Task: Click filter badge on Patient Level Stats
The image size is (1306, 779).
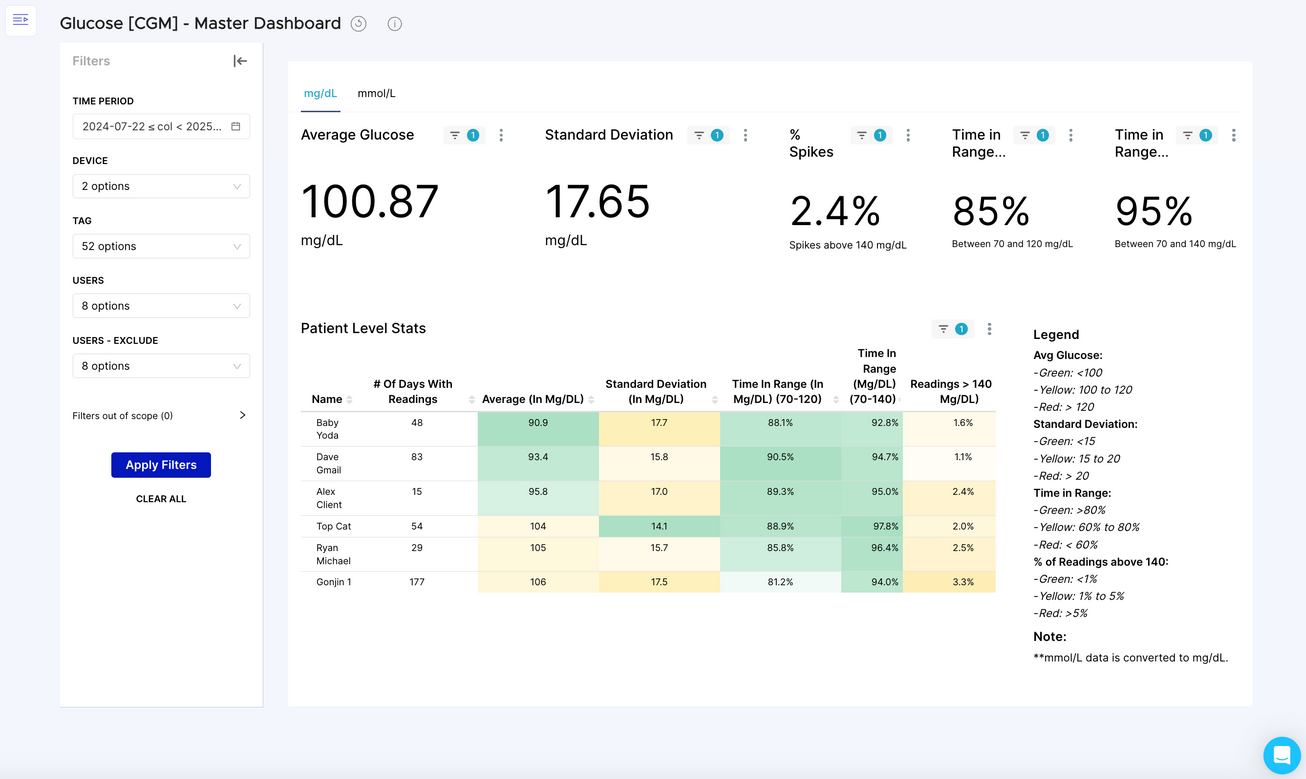Action: coord(952,329)
